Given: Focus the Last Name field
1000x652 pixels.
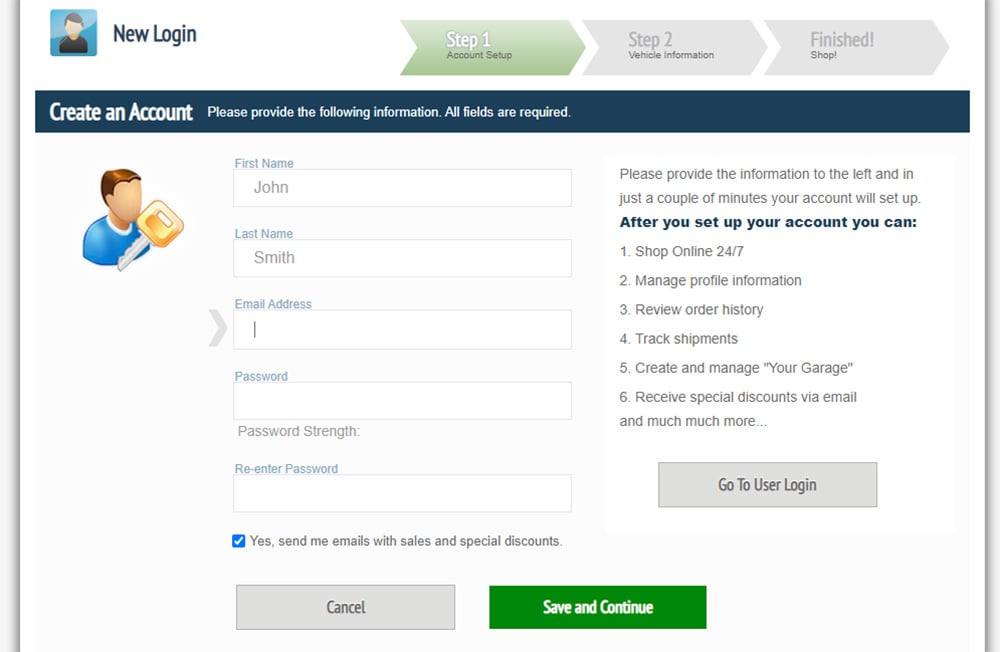Looking at the screenshot, I should coord(402,258).
